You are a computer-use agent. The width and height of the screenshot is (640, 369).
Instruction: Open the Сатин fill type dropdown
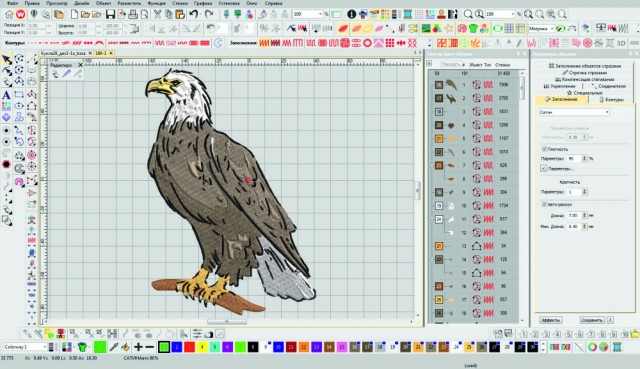coord(573,112)
